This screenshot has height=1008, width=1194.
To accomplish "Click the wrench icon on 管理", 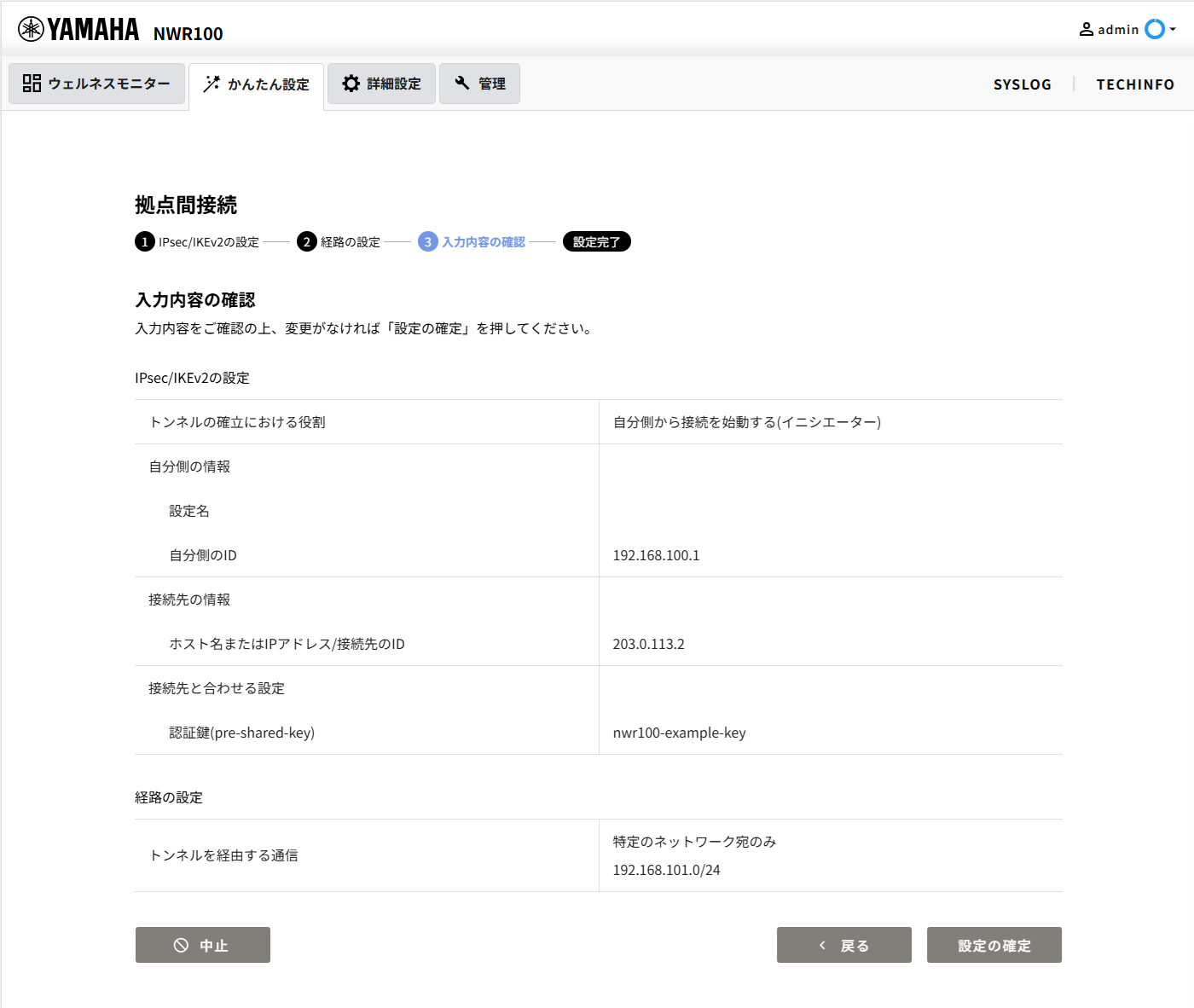I will point(462,83).
